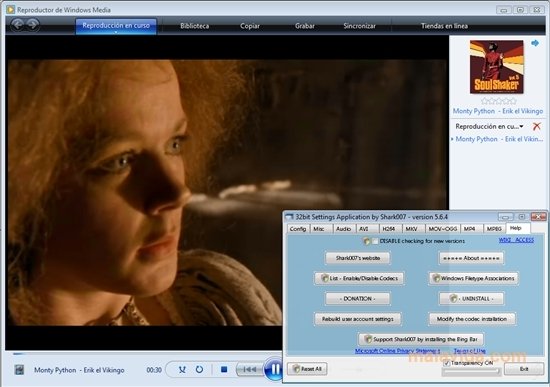Image resolution: width=550 pixels, height=387 pixels.
Task: Check DISABLE checking for new versions
Action: point(375,241)
